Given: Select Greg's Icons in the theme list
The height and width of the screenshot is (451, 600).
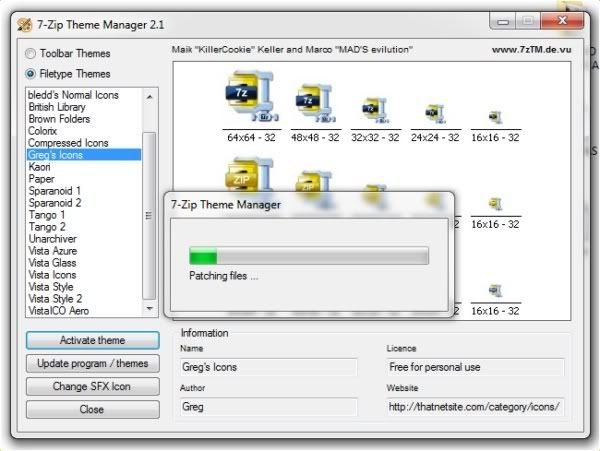Looking at the screenshot, I should (84, 155).
